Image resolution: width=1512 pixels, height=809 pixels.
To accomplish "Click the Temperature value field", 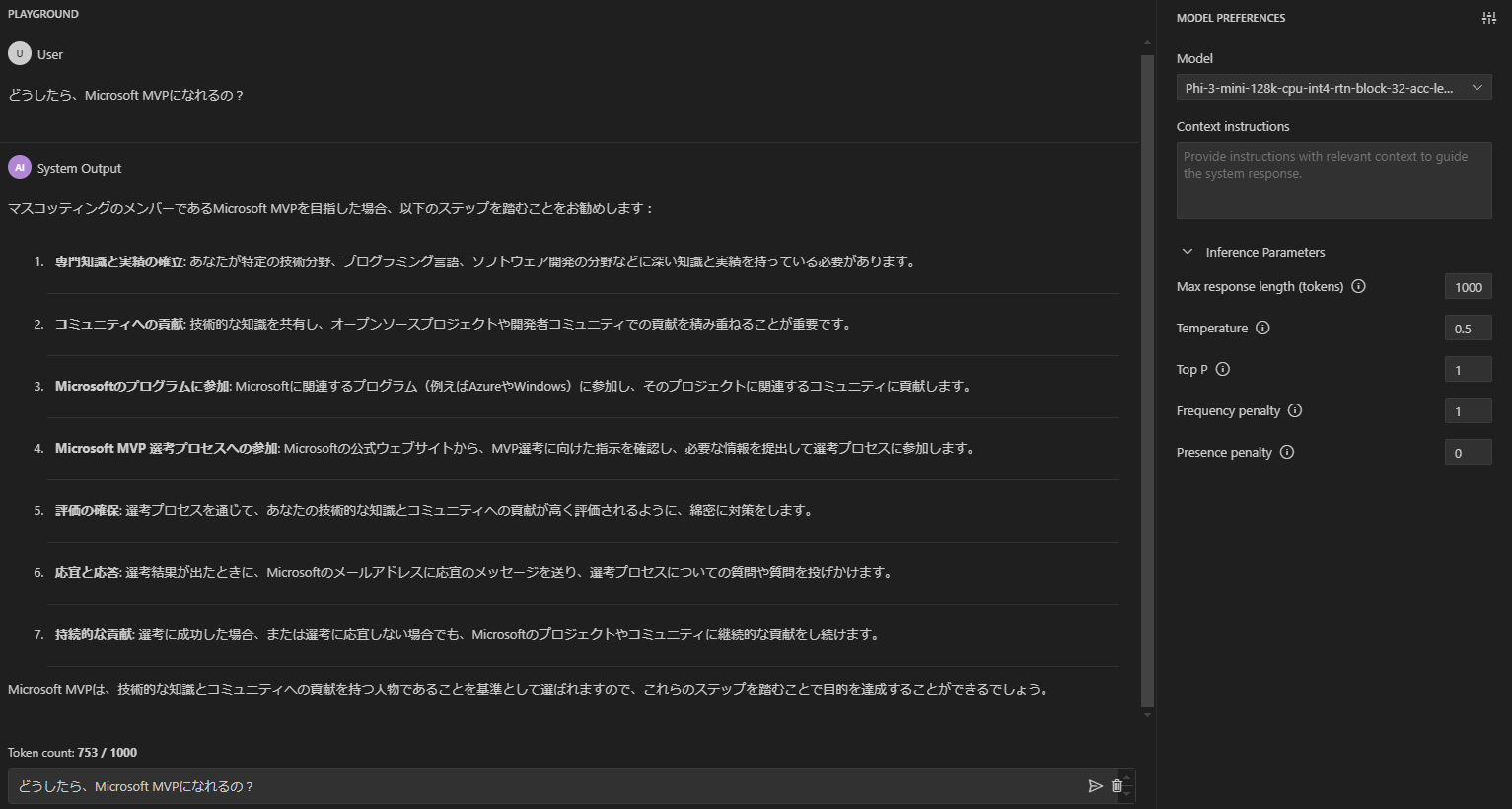I will 1468,328.
